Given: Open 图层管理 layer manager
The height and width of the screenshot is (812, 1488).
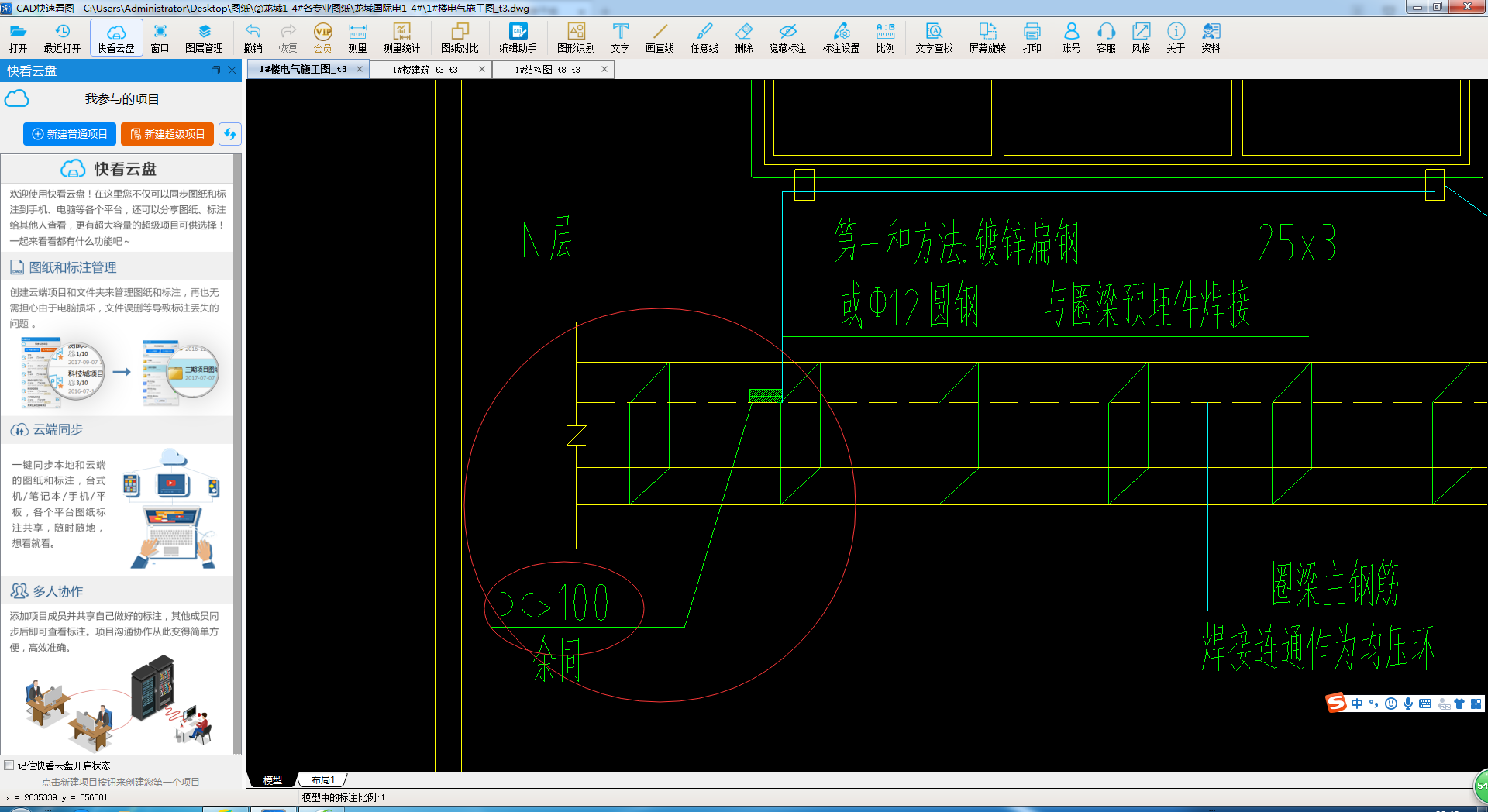Looking at the screenshot, I should (204, 37).
